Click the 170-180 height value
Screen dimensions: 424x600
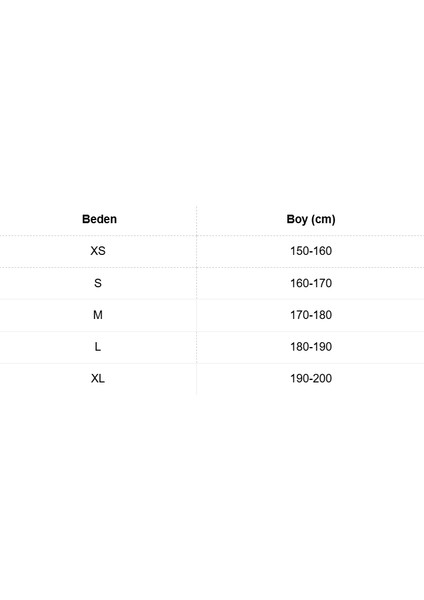(311, 315)
